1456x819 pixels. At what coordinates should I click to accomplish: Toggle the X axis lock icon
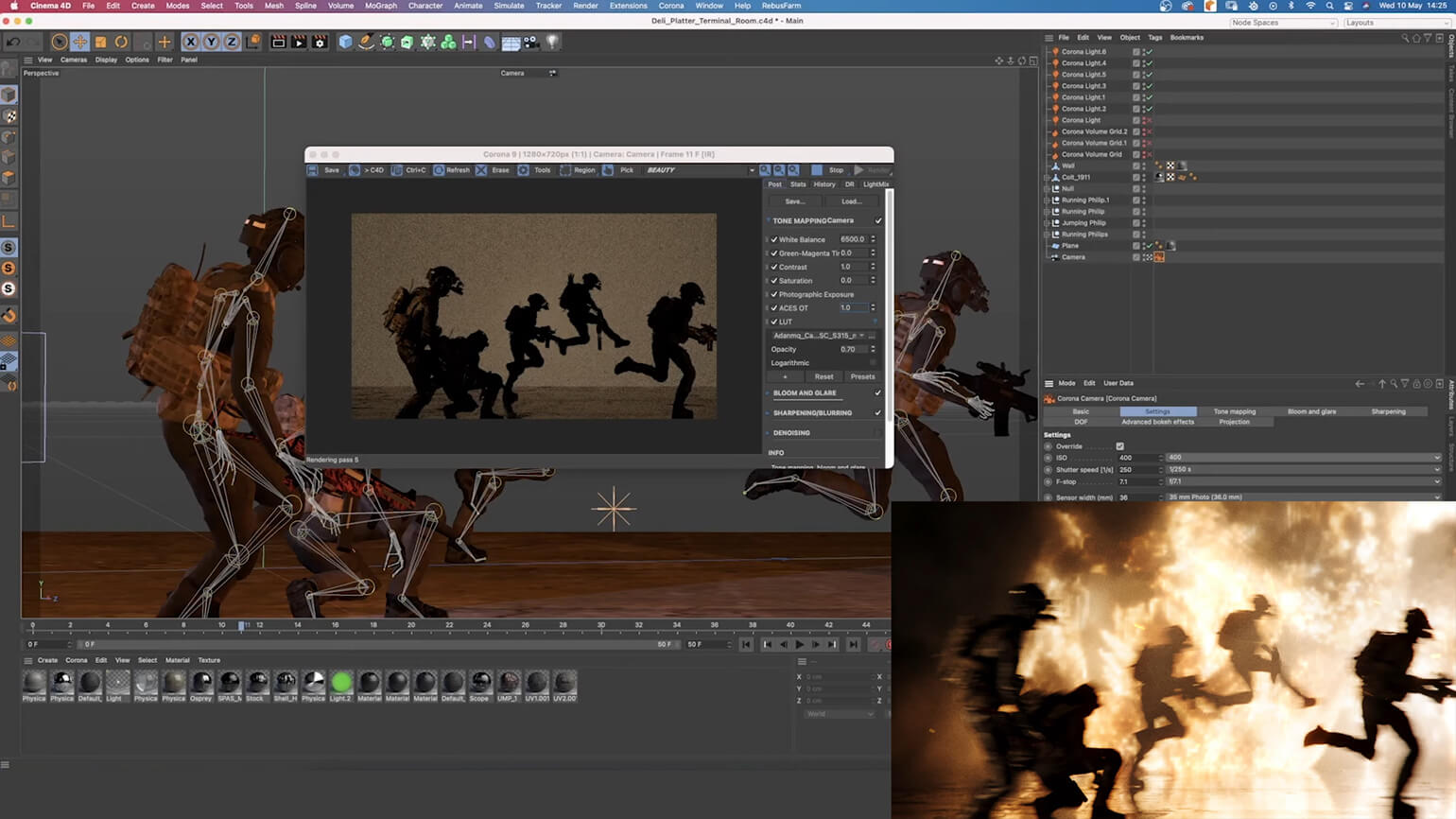pyautogui.click(x=190, y=42)
